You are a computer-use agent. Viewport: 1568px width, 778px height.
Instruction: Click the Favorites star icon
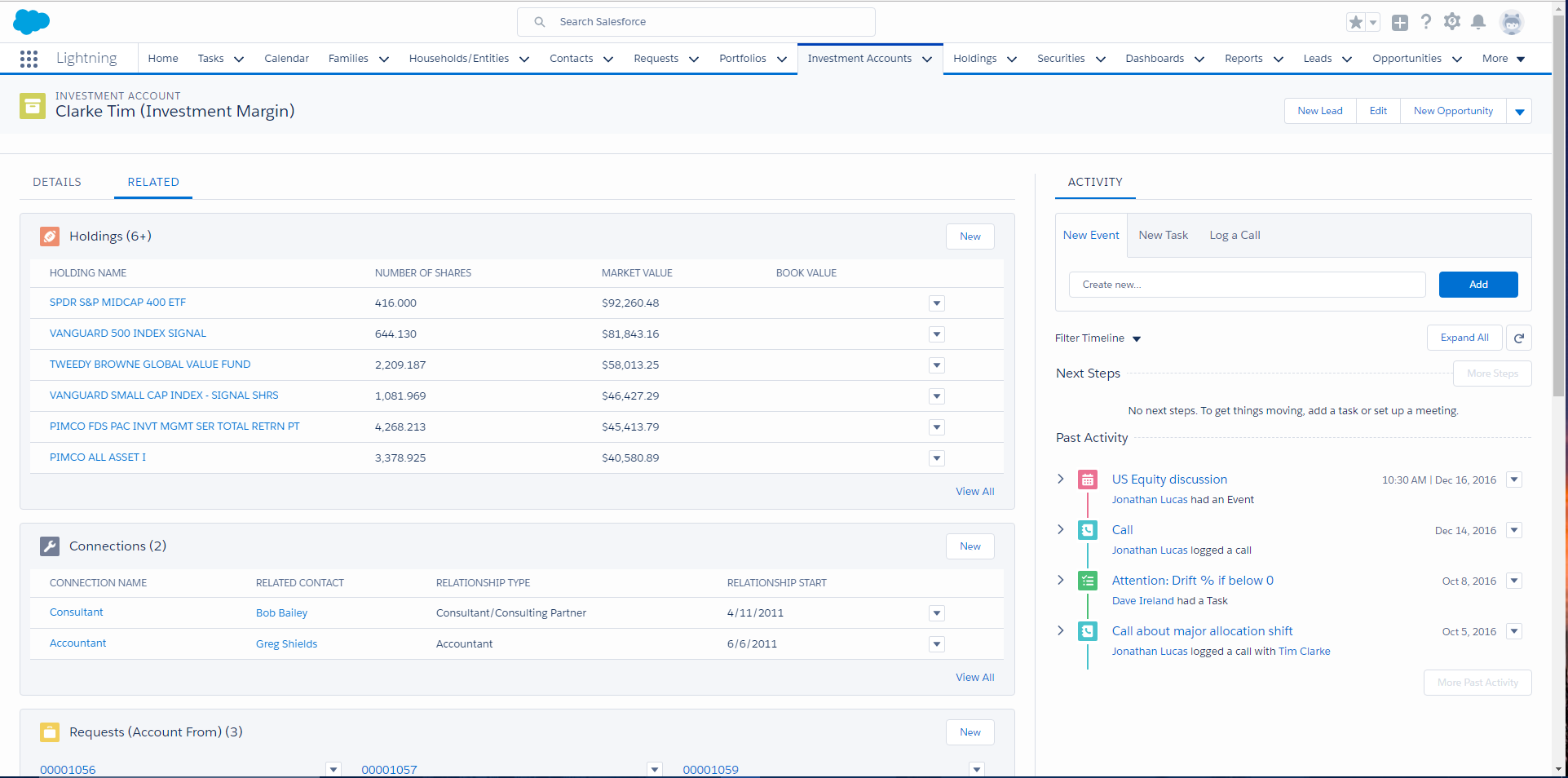(x=1355, y=23)
